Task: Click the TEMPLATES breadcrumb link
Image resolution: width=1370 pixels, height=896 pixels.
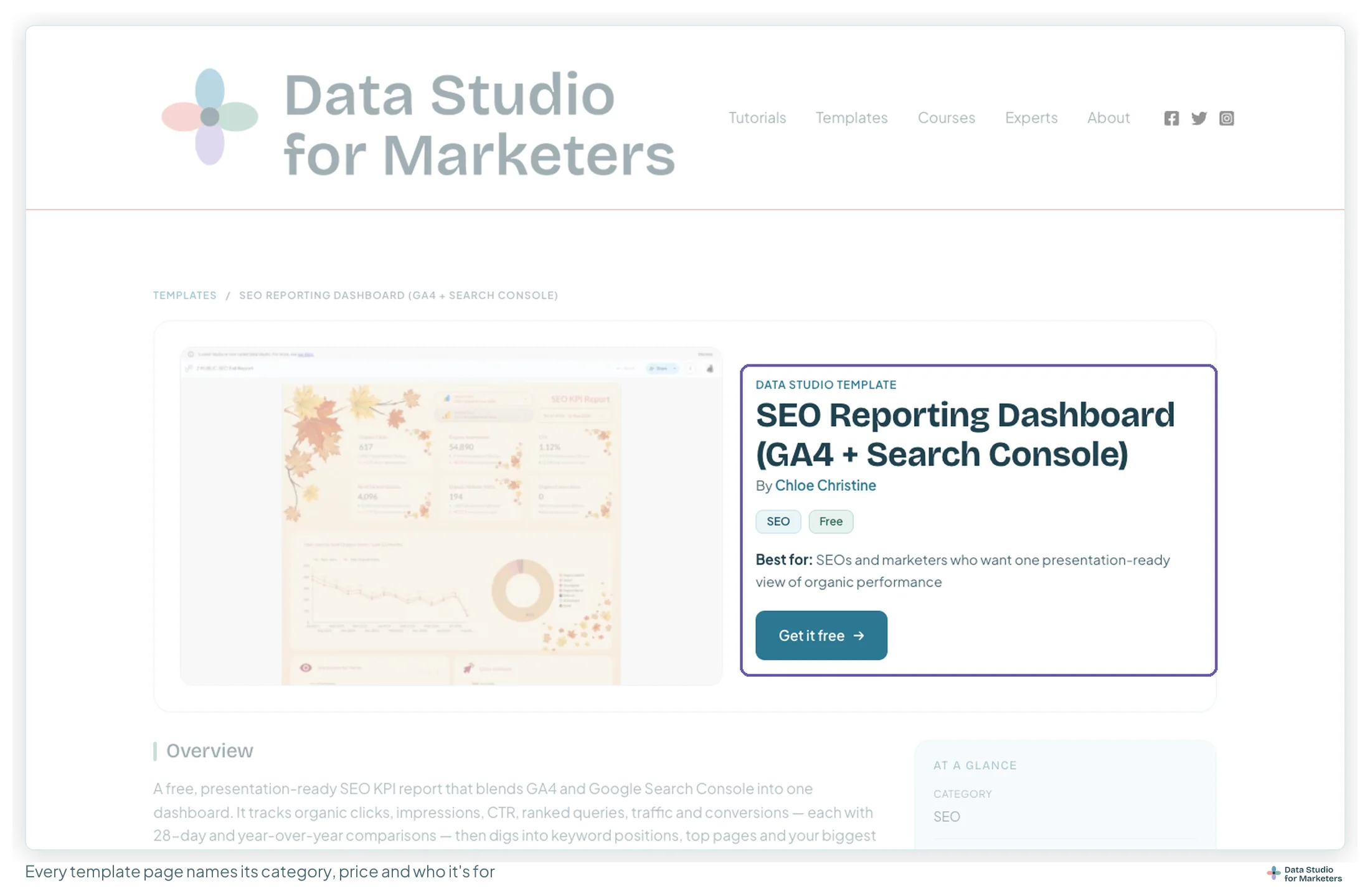Action: tap(185, 295)
